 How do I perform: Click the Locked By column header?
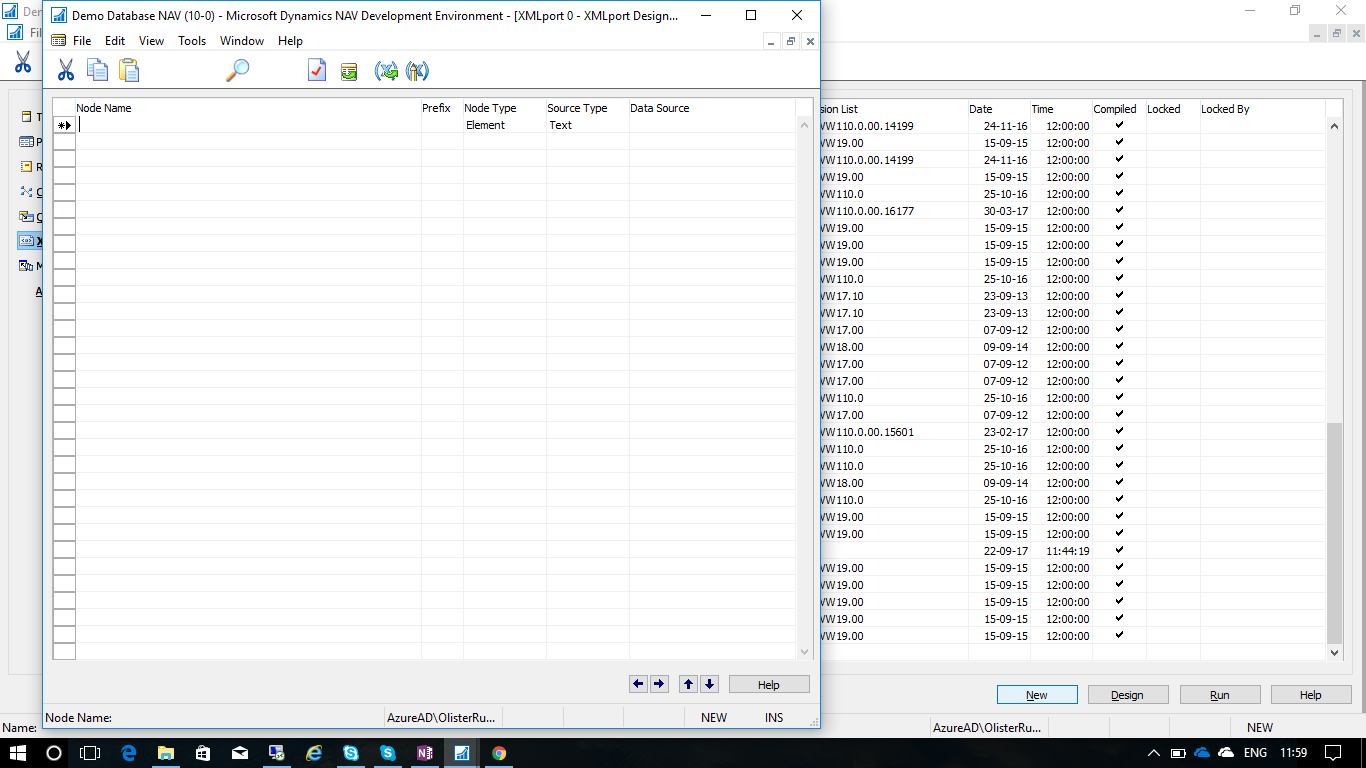(1262, 109)
